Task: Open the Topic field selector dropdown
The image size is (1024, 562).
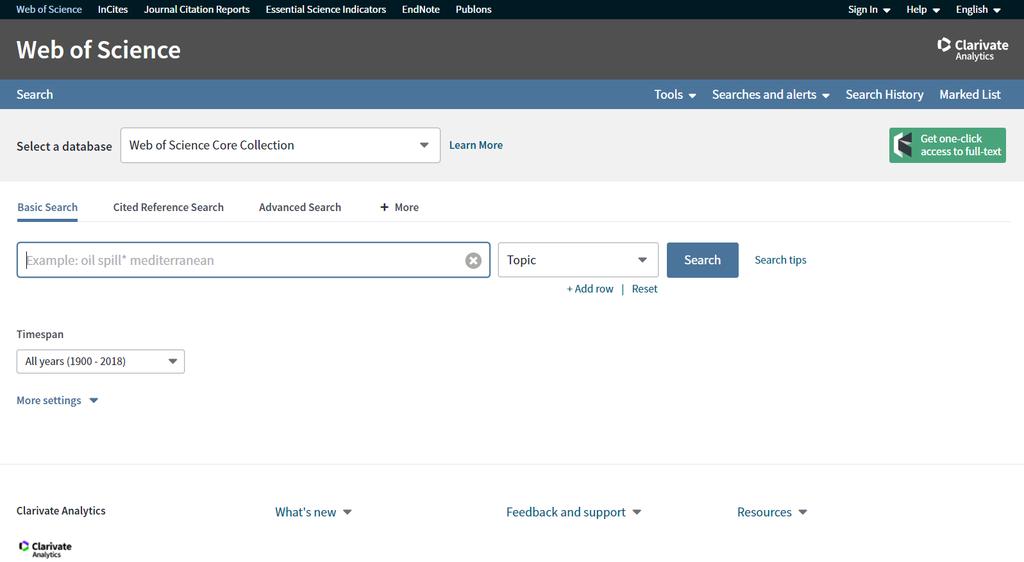Action: coord(578,260)
